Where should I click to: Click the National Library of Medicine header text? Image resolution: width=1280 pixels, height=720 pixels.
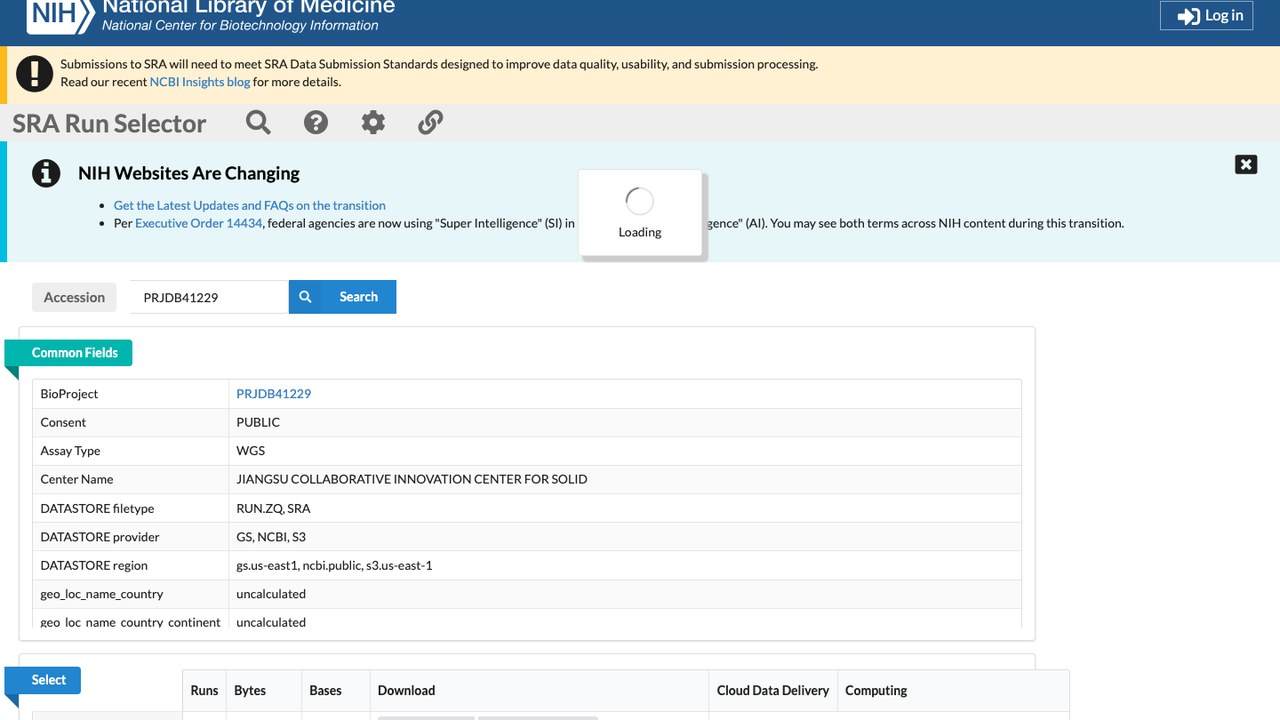tap(249, 7)
